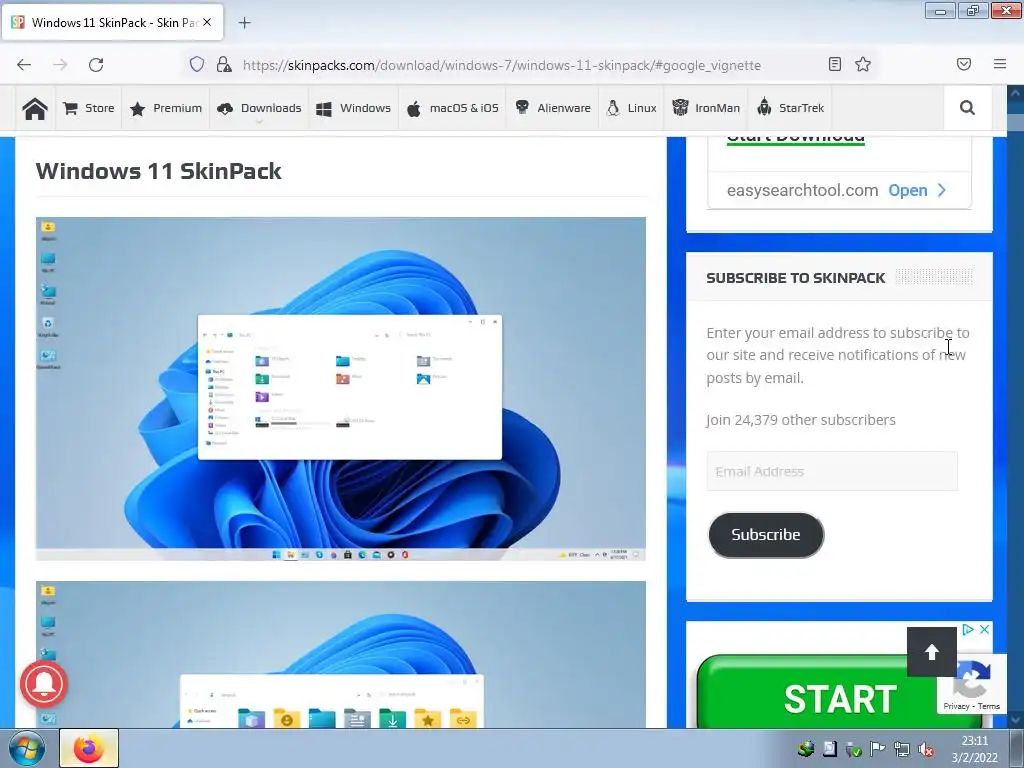The height and width of the screenshot is (768, 1024).
Task: Toggle reader view icon
Action: tap(835, 64)
